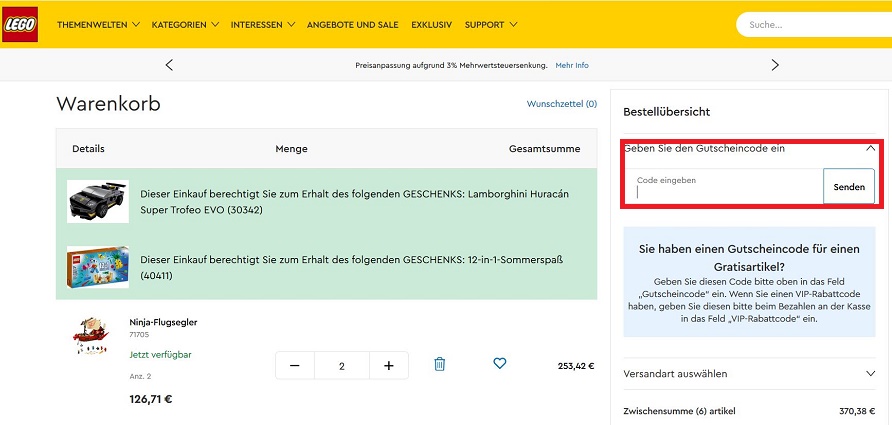Increase Ninja-Flugsegler quantity with plus

click(x=389, y=366)
